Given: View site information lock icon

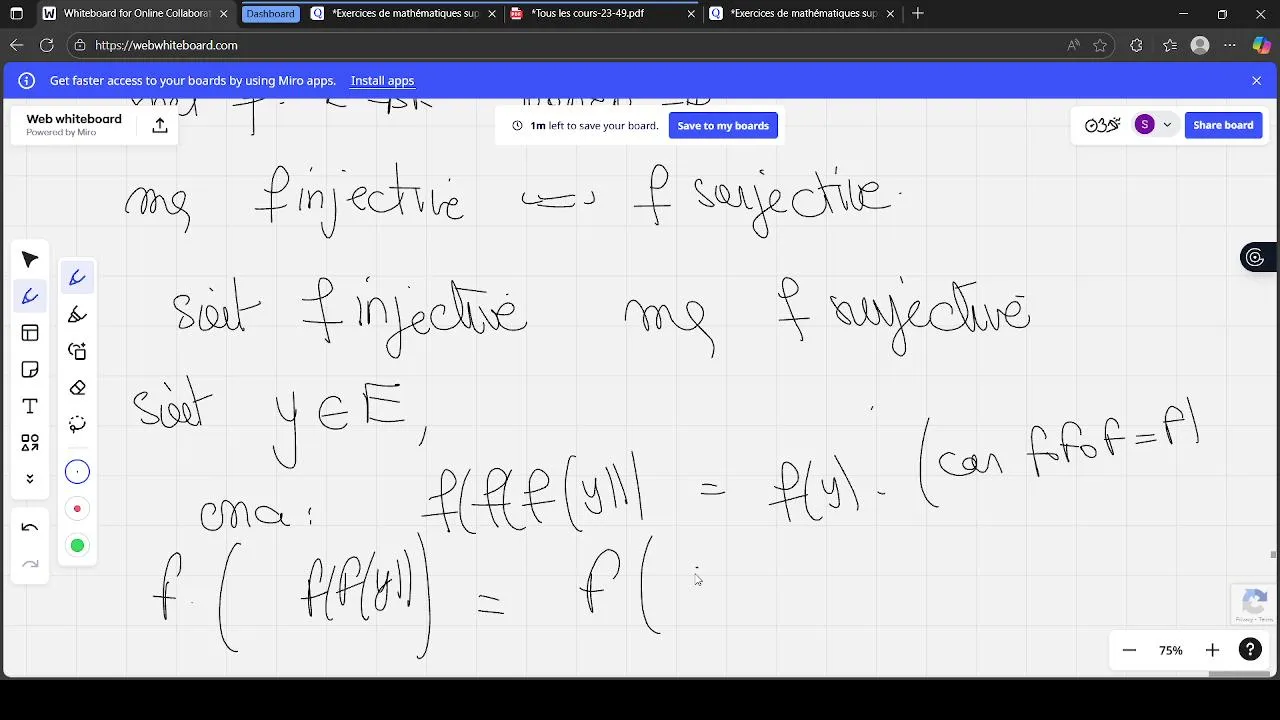Looking at the screenshot, I should [x=80, y=45].
